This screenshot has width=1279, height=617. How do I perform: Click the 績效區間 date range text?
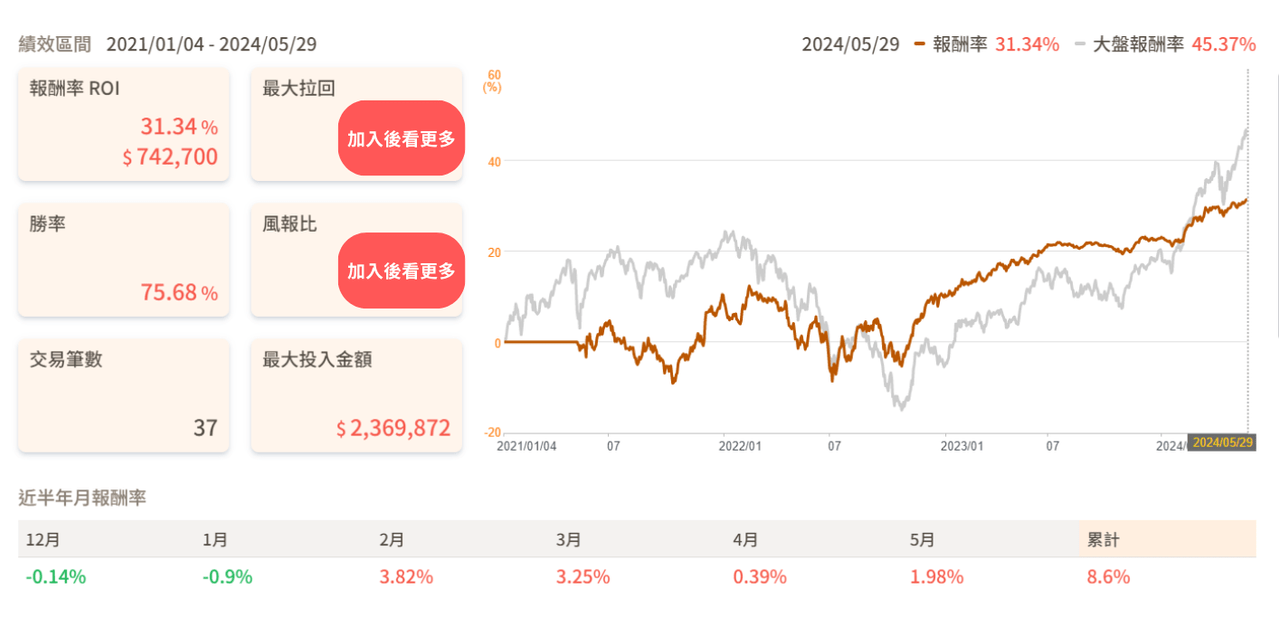[212, 45]
